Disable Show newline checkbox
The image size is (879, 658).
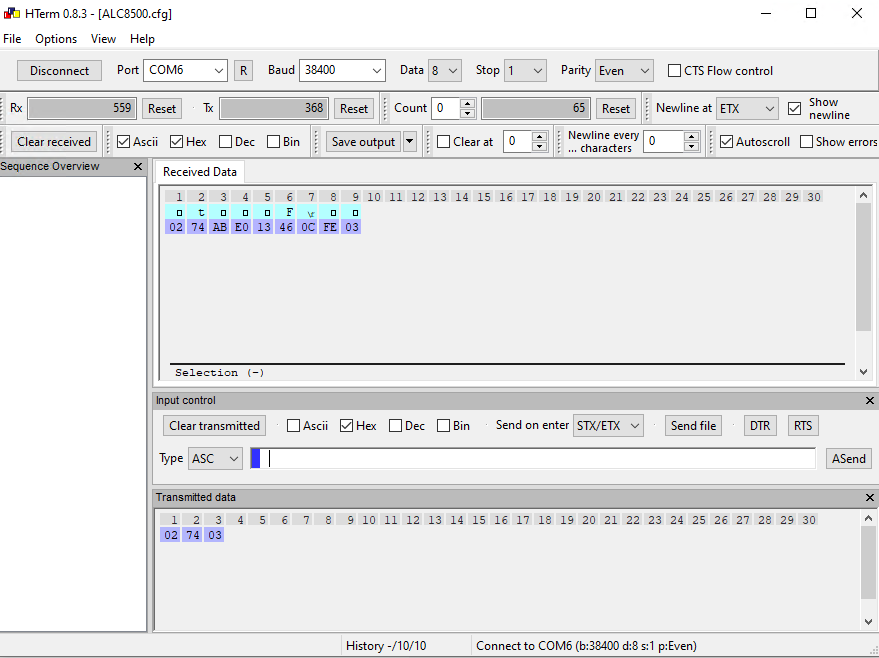point(794,108)
